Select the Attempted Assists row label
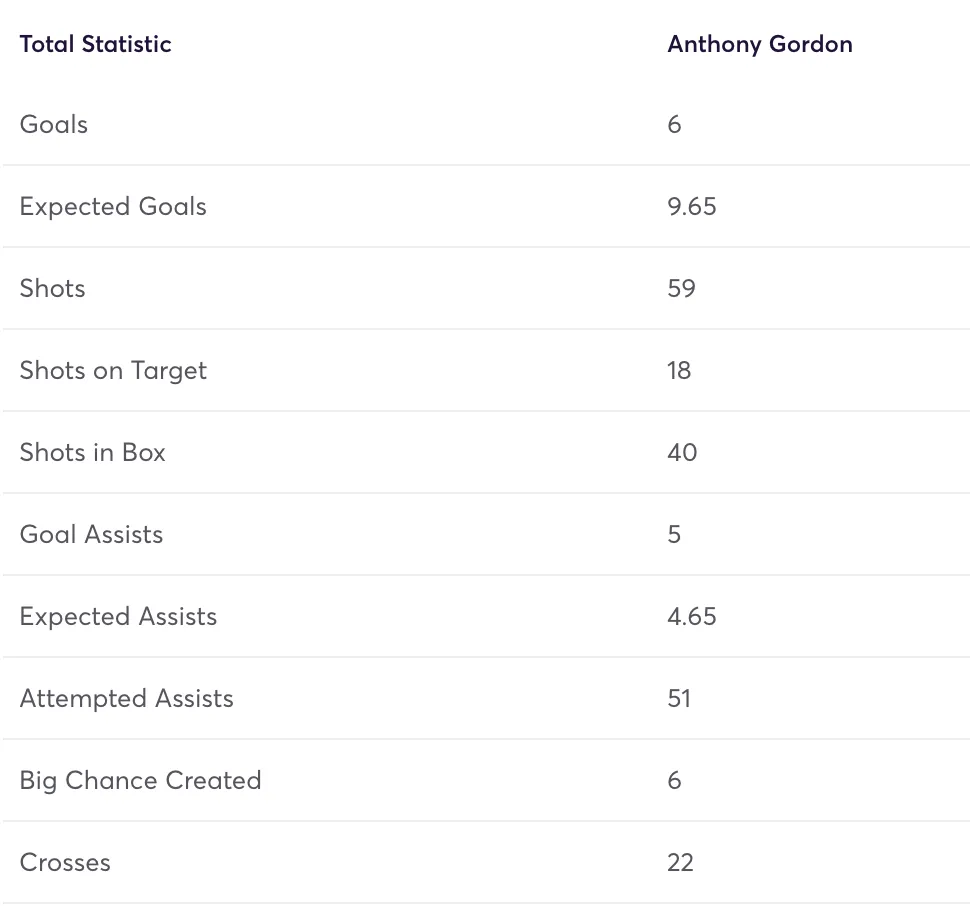Screen dimensions: 970x906 coord(126,699)
